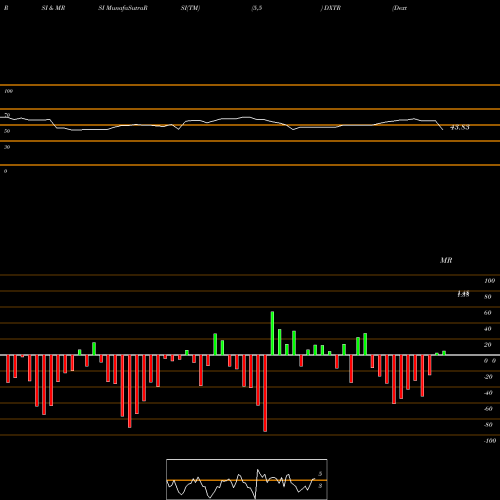Click the MR axis label 60
This screenshot has height=500, width=500.
(487, 313)
